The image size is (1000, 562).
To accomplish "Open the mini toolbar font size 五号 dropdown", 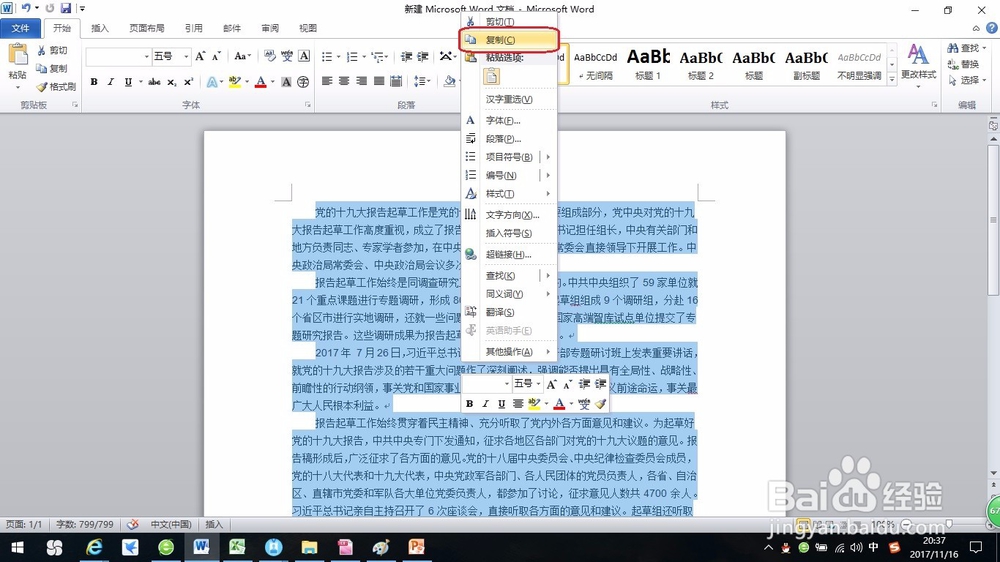I will 540,384.
